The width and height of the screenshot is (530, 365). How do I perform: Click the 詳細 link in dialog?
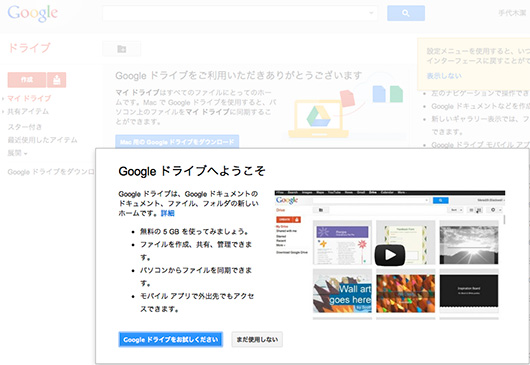[x=167, y=213]
